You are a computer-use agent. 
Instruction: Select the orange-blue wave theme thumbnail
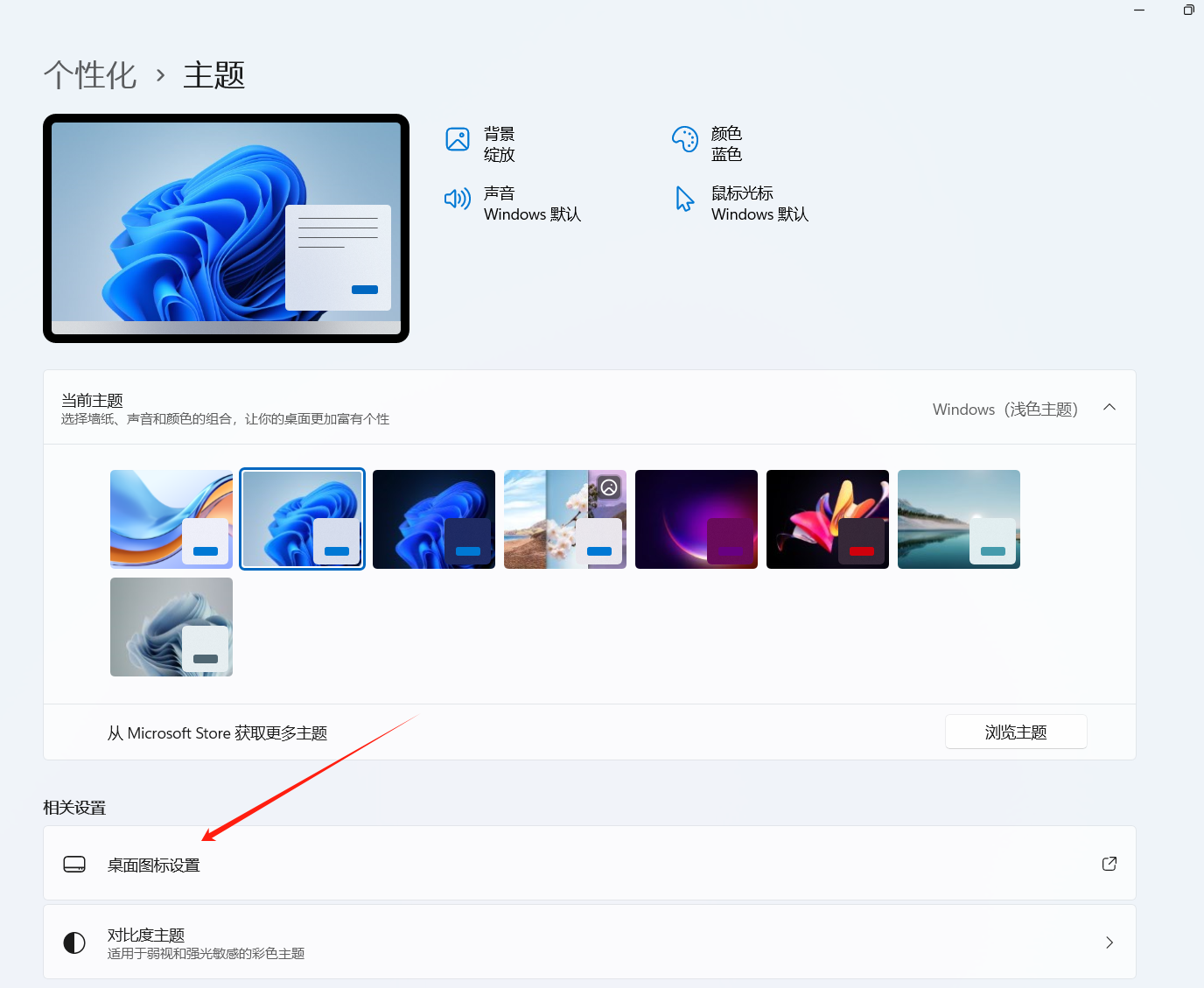(171, 519)
